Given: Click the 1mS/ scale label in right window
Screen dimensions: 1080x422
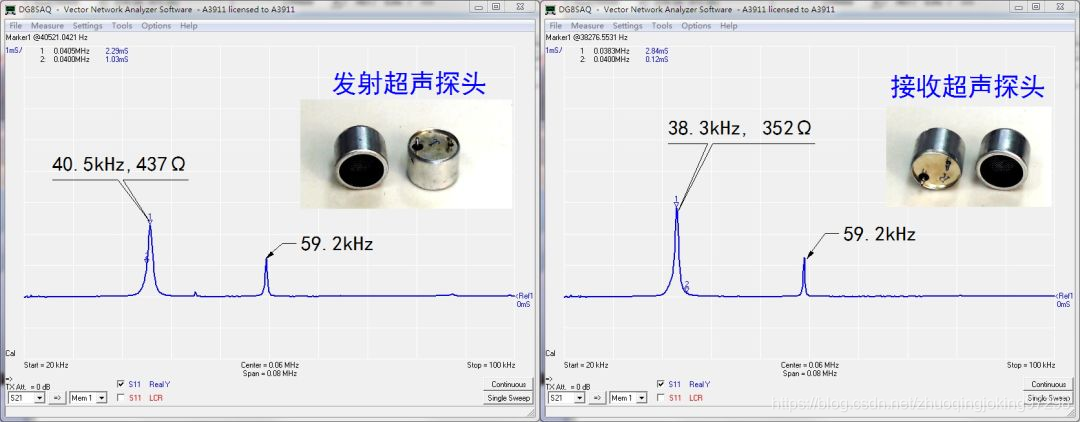Looking at the screenshot, I should tap(554, 51).
